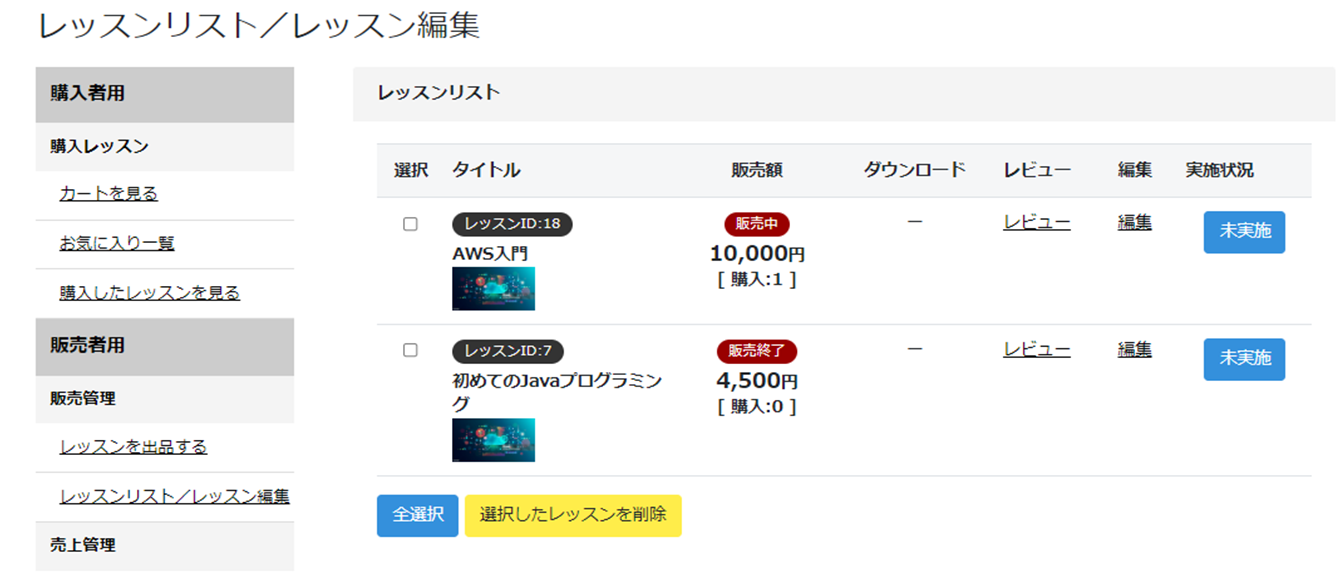Click the 販売終了 status badge

(x=757, y=351)
